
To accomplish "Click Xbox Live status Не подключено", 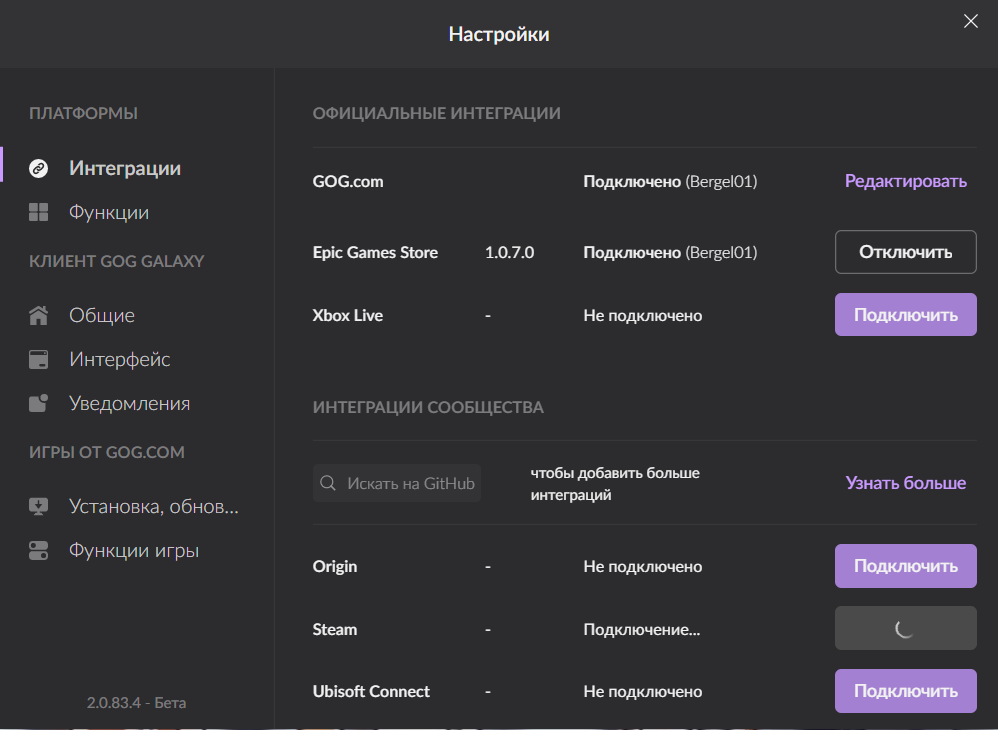I will point(643,316).
